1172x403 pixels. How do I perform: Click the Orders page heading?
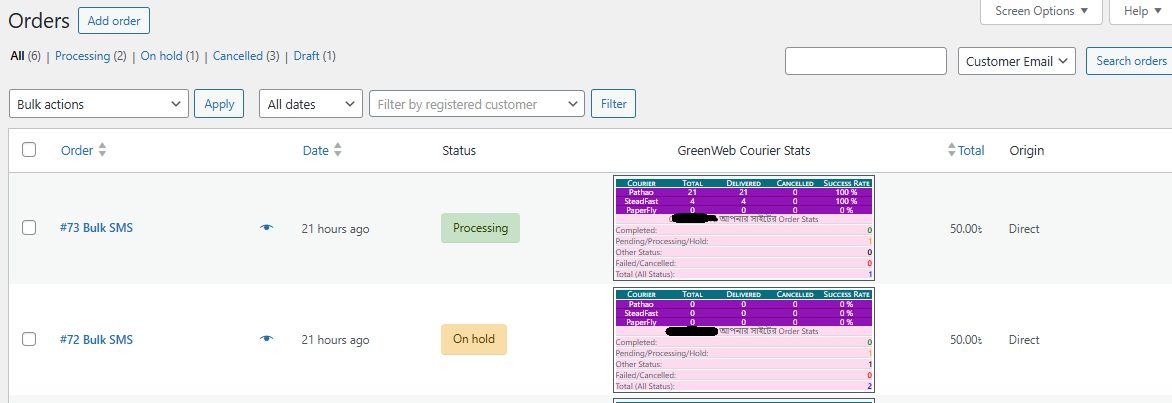click(x=39, y=21)
